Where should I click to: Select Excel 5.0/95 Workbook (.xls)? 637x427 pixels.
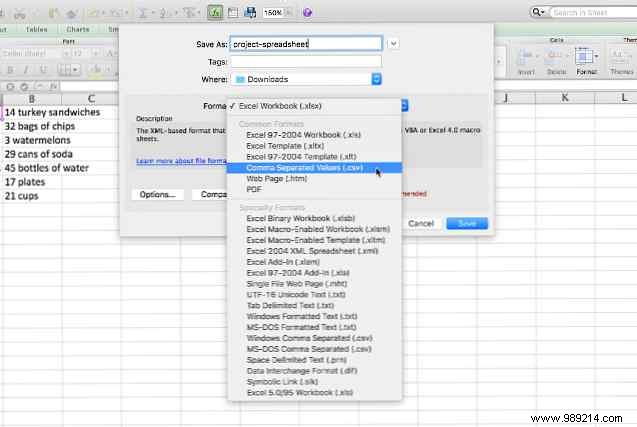click(x=314, y=393)
